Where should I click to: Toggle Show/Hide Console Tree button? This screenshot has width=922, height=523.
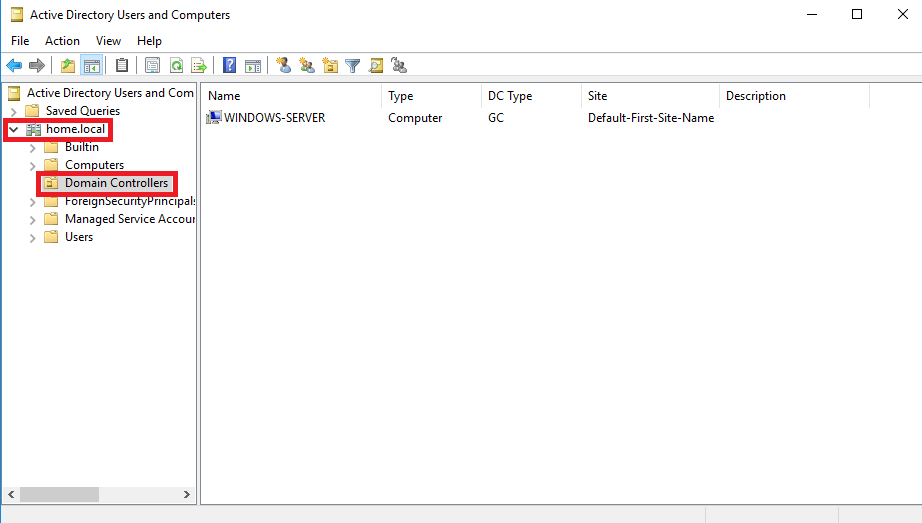[x=92, y=65]
